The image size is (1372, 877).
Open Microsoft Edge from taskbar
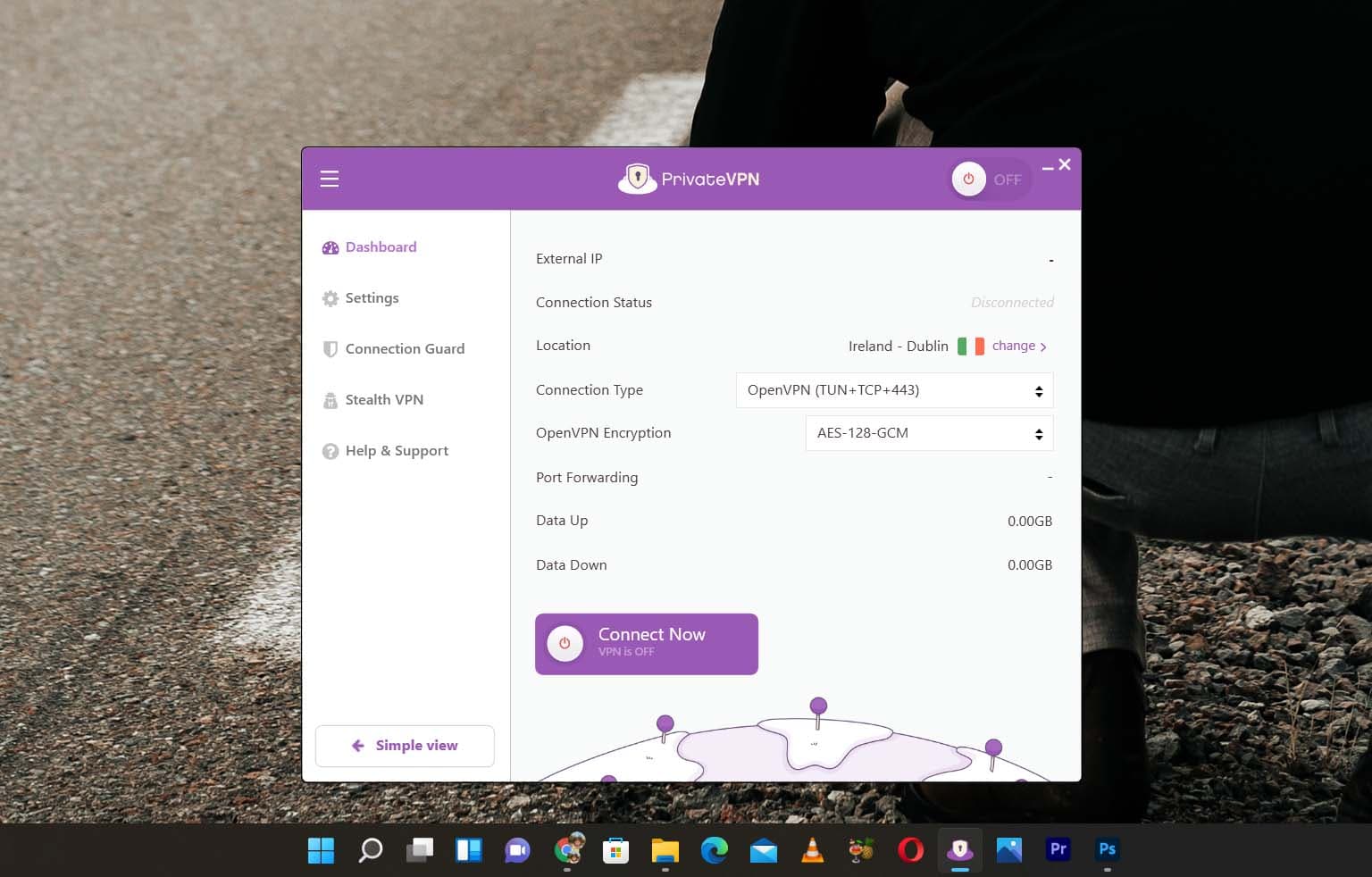point(714,850)
